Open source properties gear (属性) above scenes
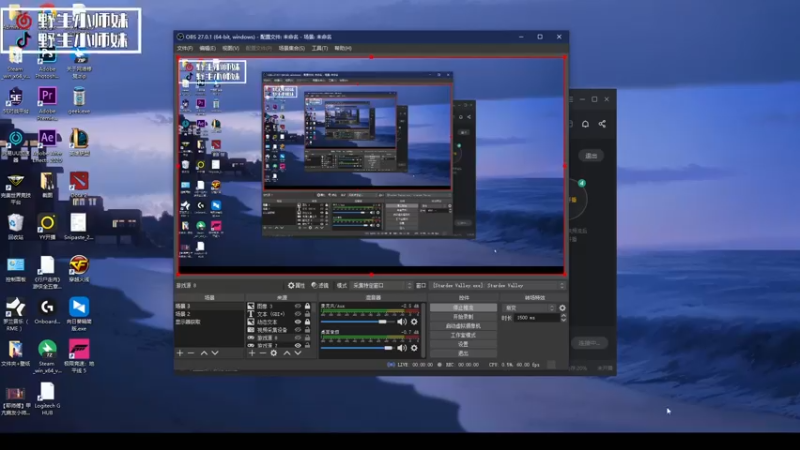The width and height of the screenshot is (800, 450). coord(296,285)
